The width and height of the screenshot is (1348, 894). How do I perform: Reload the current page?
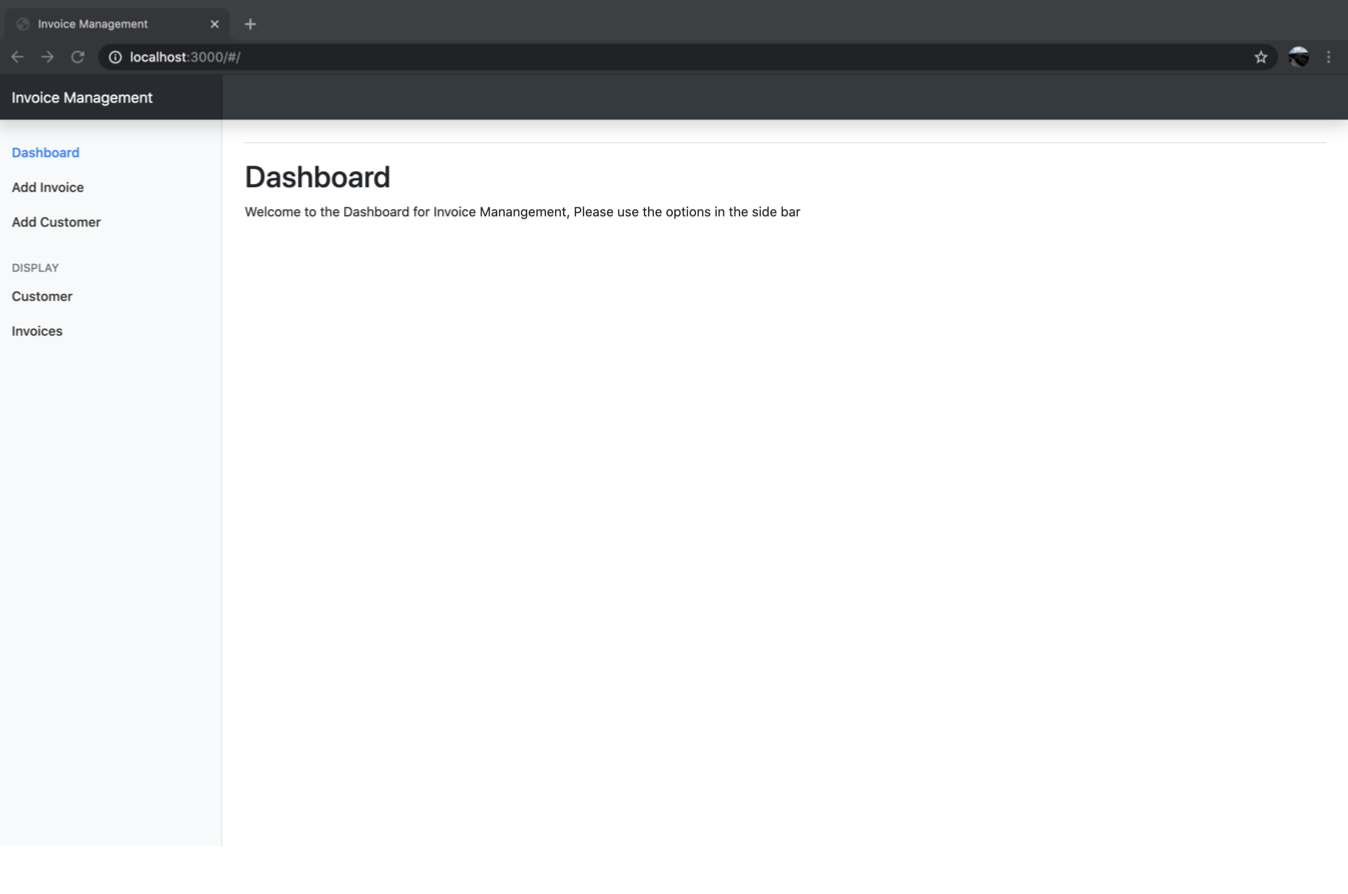coord(77,57)
